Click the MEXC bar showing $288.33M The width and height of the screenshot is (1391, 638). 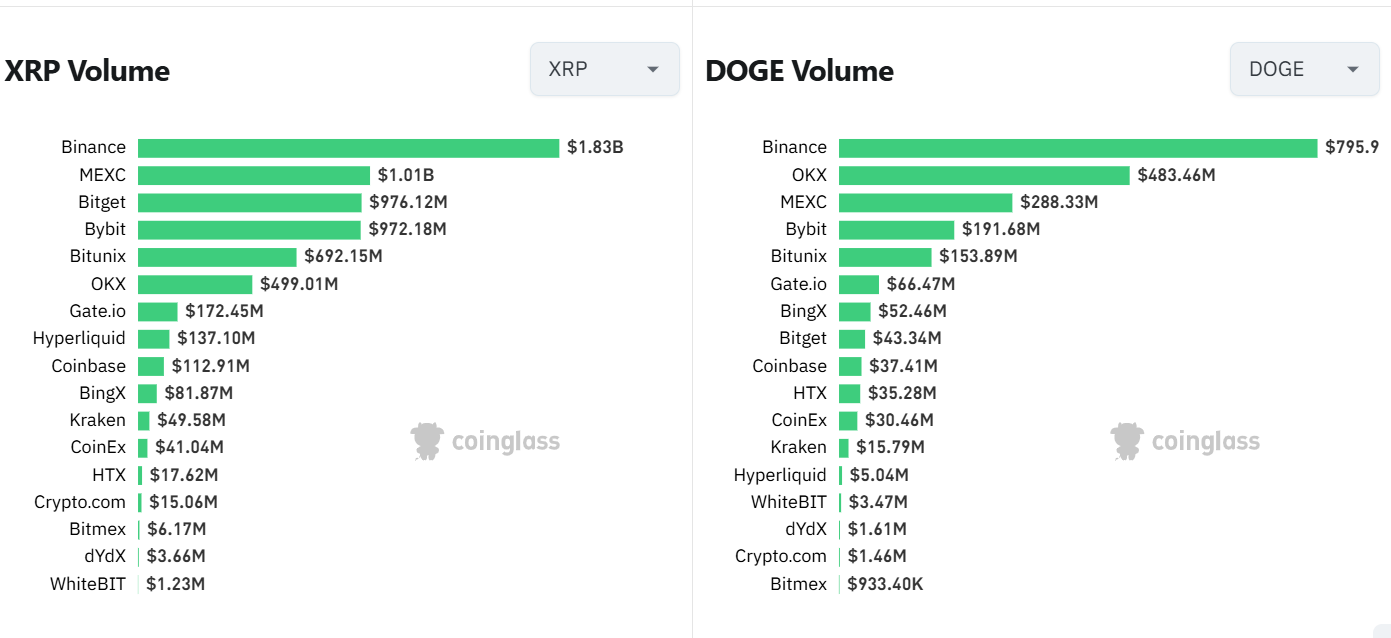pos(925,202)
